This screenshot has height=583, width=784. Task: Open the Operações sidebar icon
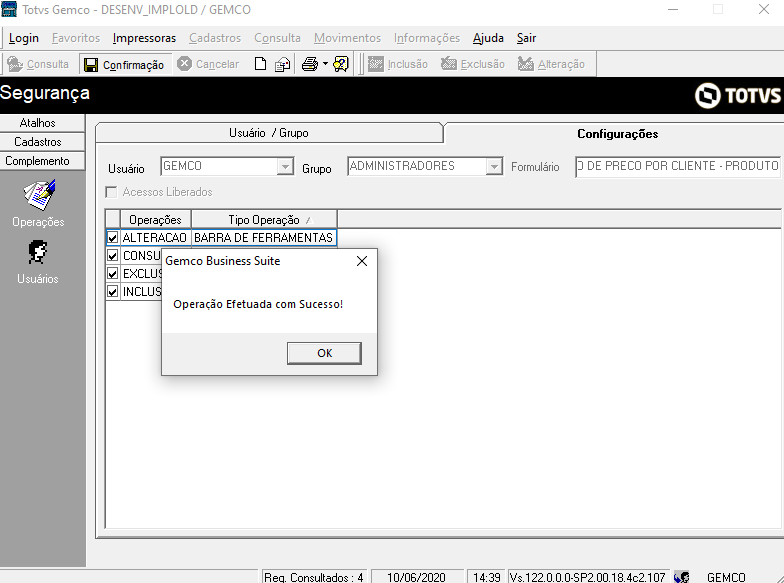(39, 196)
